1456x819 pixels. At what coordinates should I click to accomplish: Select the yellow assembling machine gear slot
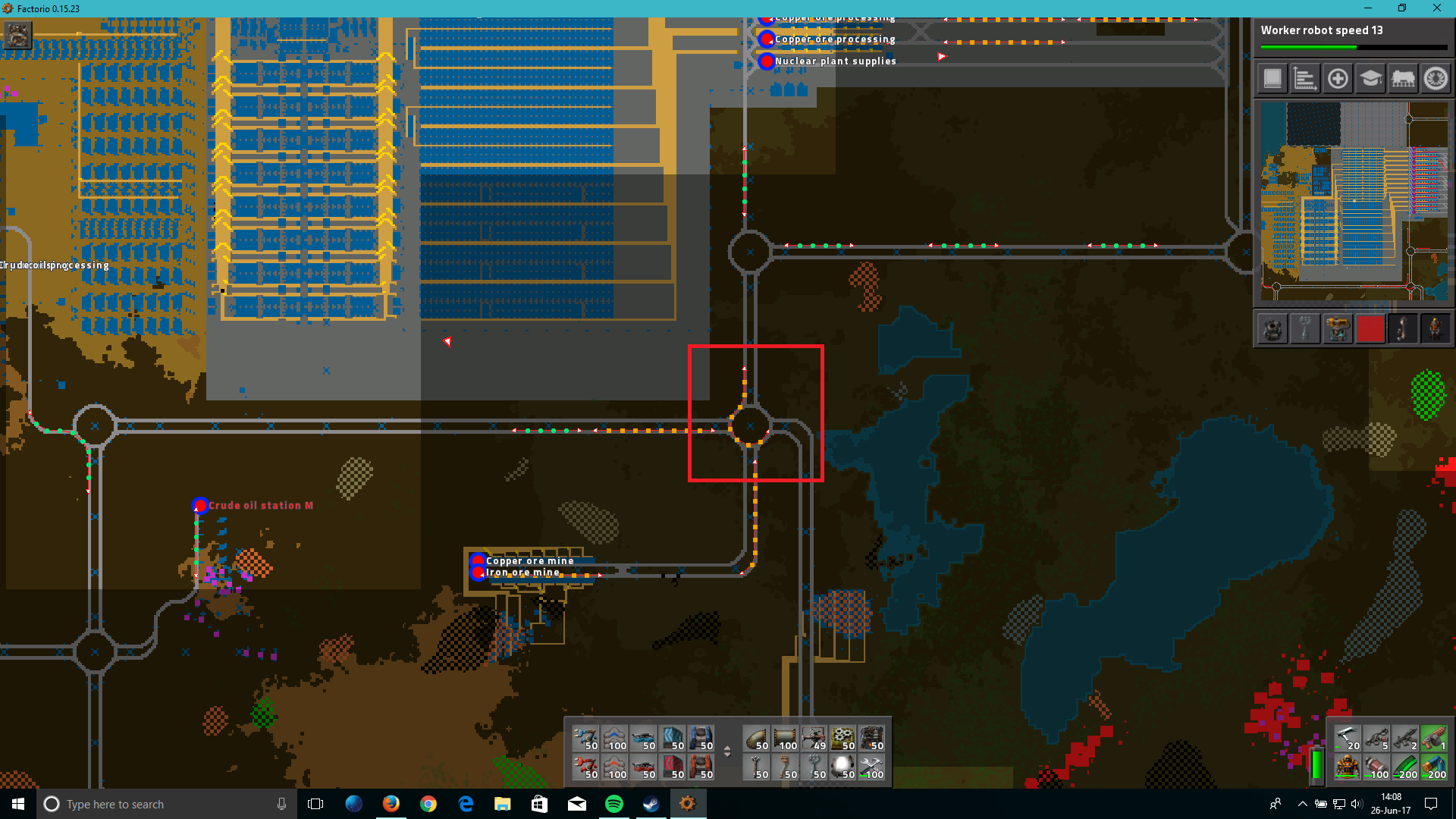pyautogui.click(x=843, y=738)
